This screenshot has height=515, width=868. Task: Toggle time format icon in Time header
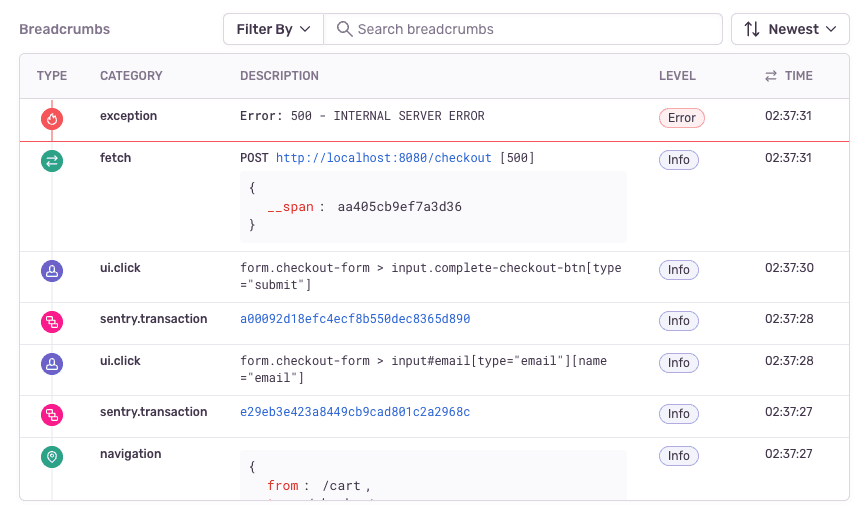point(771,76)
